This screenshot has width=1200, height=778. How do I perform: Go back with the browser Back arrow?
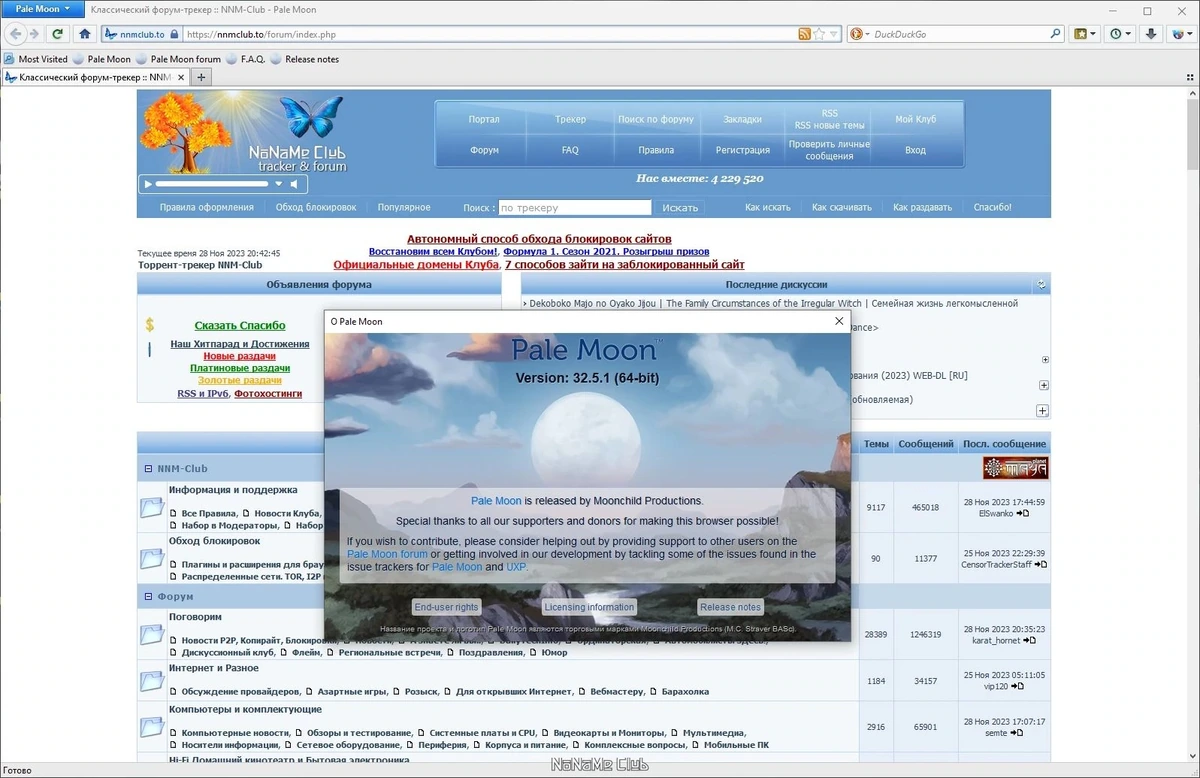click(14, 33)
